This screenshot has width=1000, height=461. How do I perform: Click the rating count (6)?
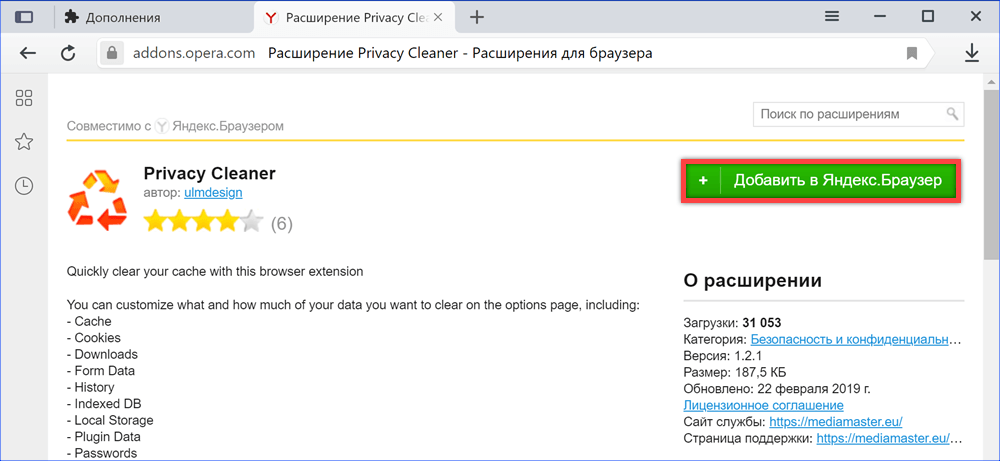pyautogui.click(x=282, y=224)
